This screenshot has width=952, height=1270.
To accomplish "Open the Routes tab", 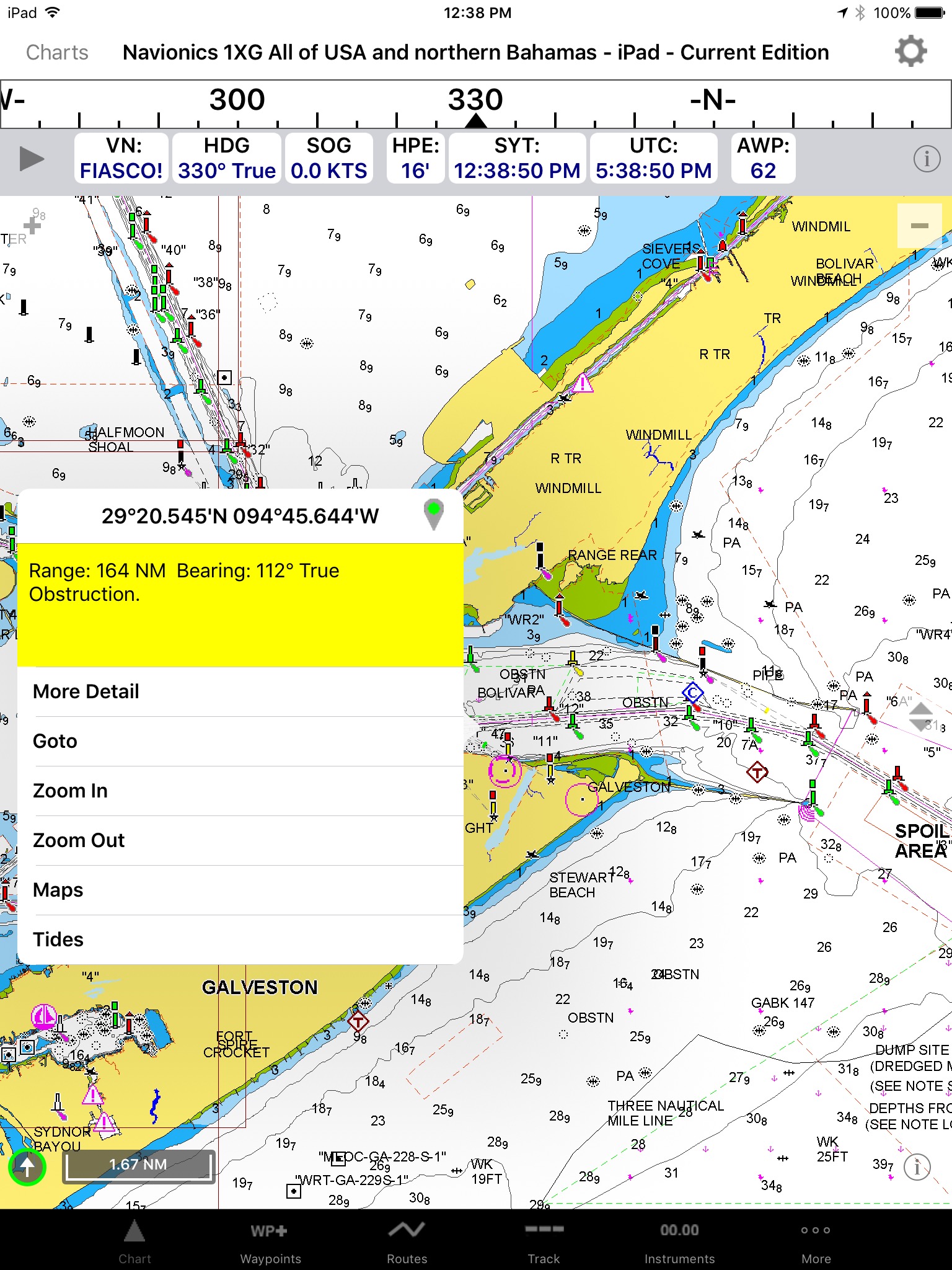I will pos(407,1241).
